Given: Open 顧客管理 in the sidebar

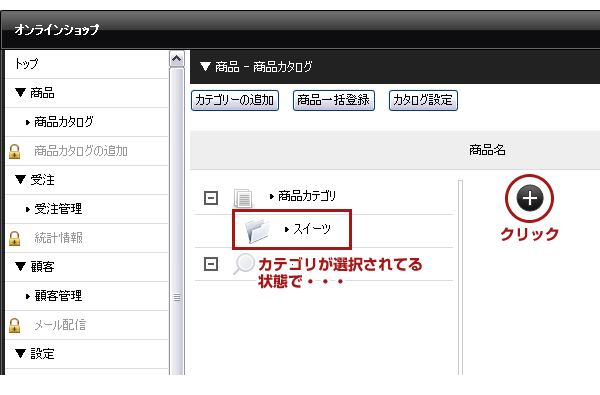Looking at the screenshot, I should (x=58, y=295).
